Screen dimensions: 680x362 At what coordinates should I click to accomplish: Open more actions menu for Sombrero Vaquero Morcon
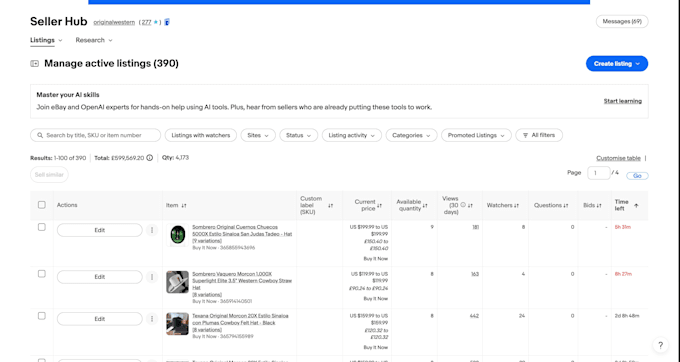[152, 277]
